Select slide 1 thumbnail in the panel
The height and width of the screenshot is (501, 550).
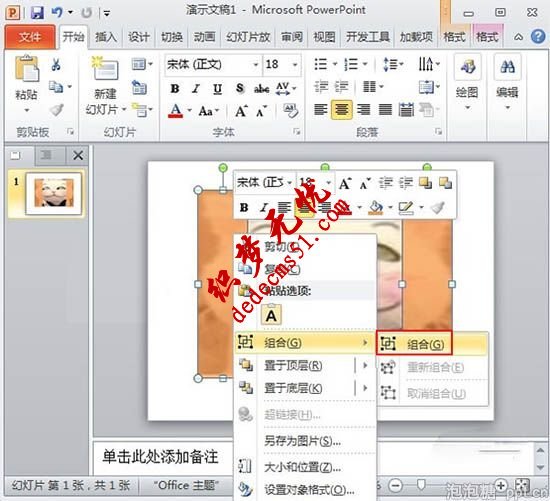[x=54, y=193]
